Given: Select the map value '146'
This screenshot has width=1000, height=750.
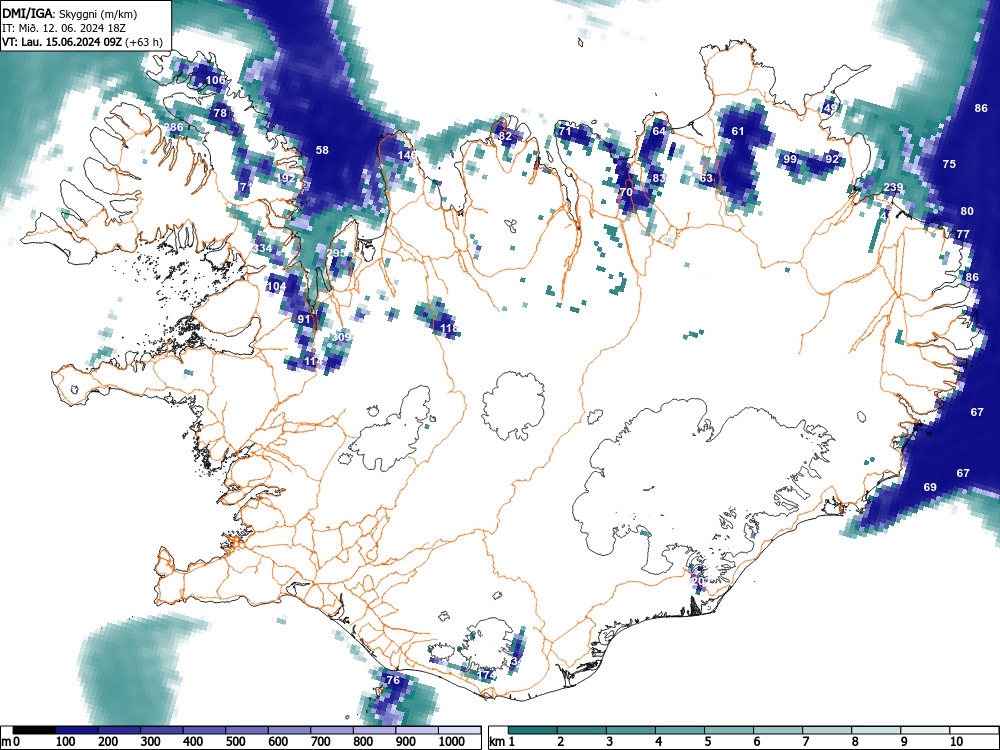Looking at the screenshot, I should [407, 155].
